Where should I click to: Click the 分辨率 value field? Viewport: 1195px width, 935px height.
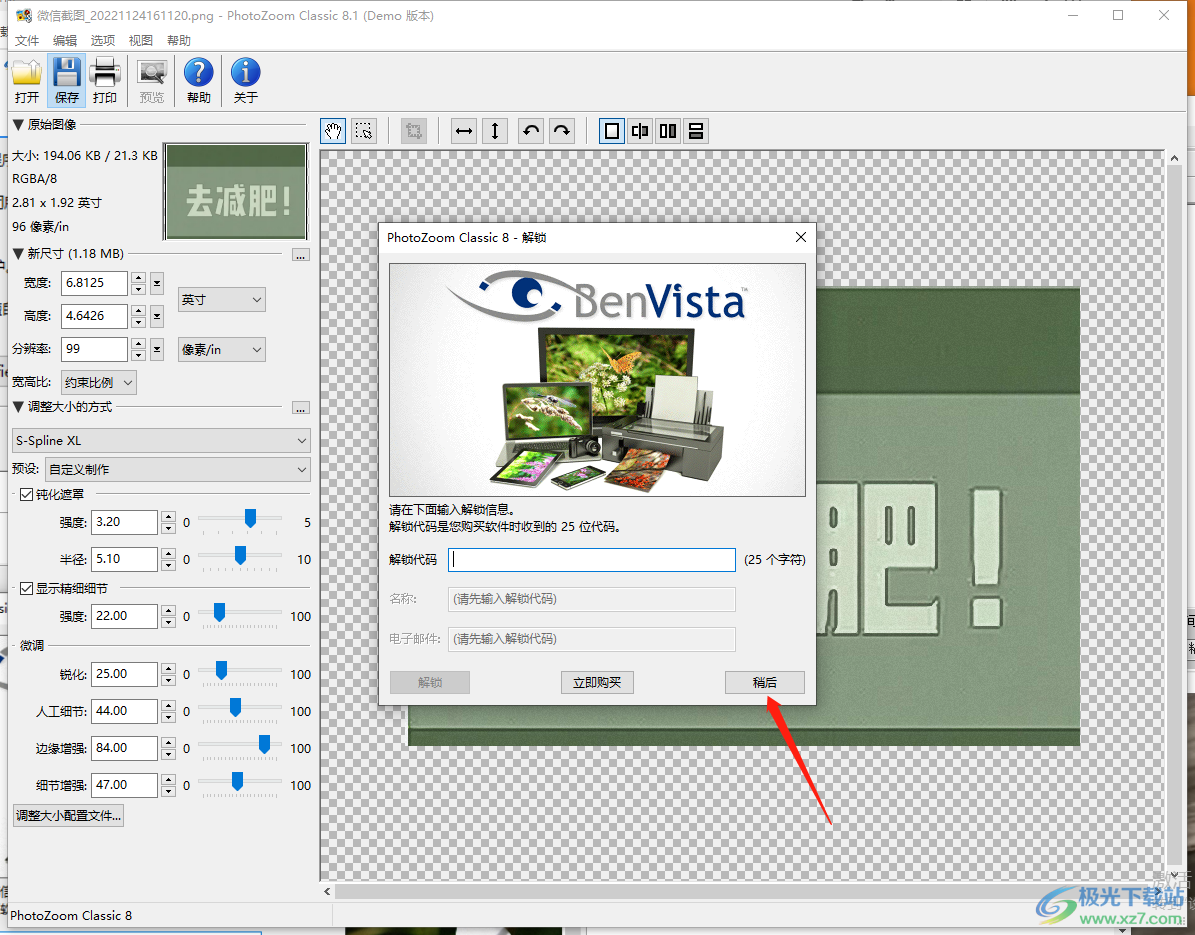coord(95,349)
